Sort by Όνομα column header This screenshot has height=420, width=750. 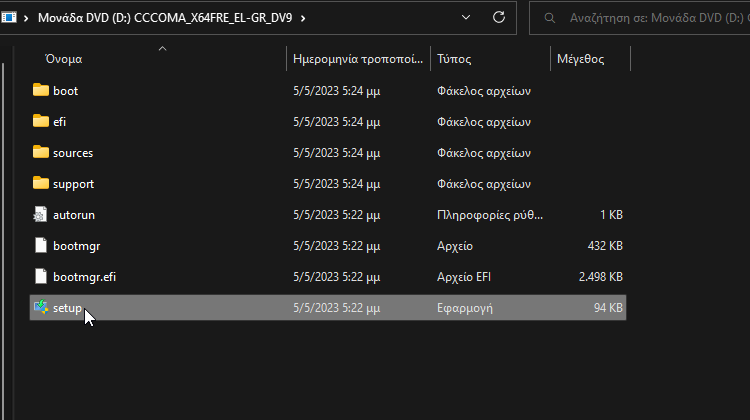click(63, 59)
